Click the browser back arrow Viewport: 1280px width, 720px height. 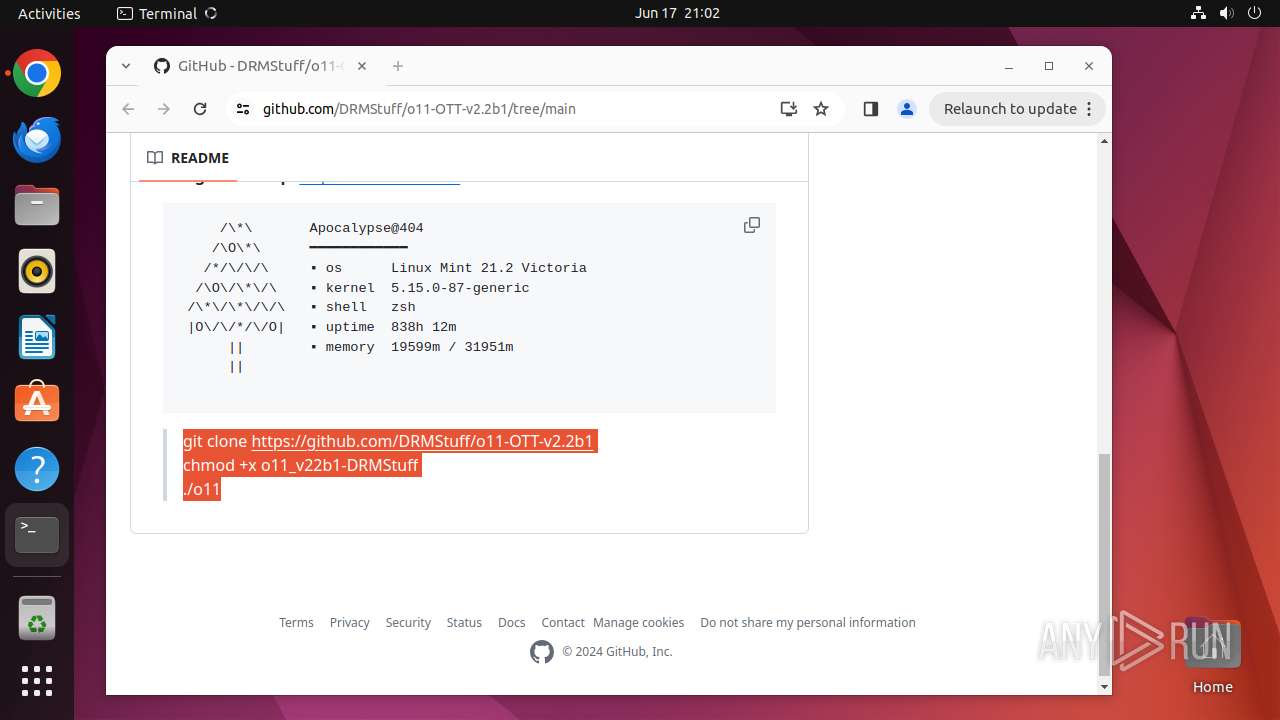pyautogui.click(x=128, y=109)
